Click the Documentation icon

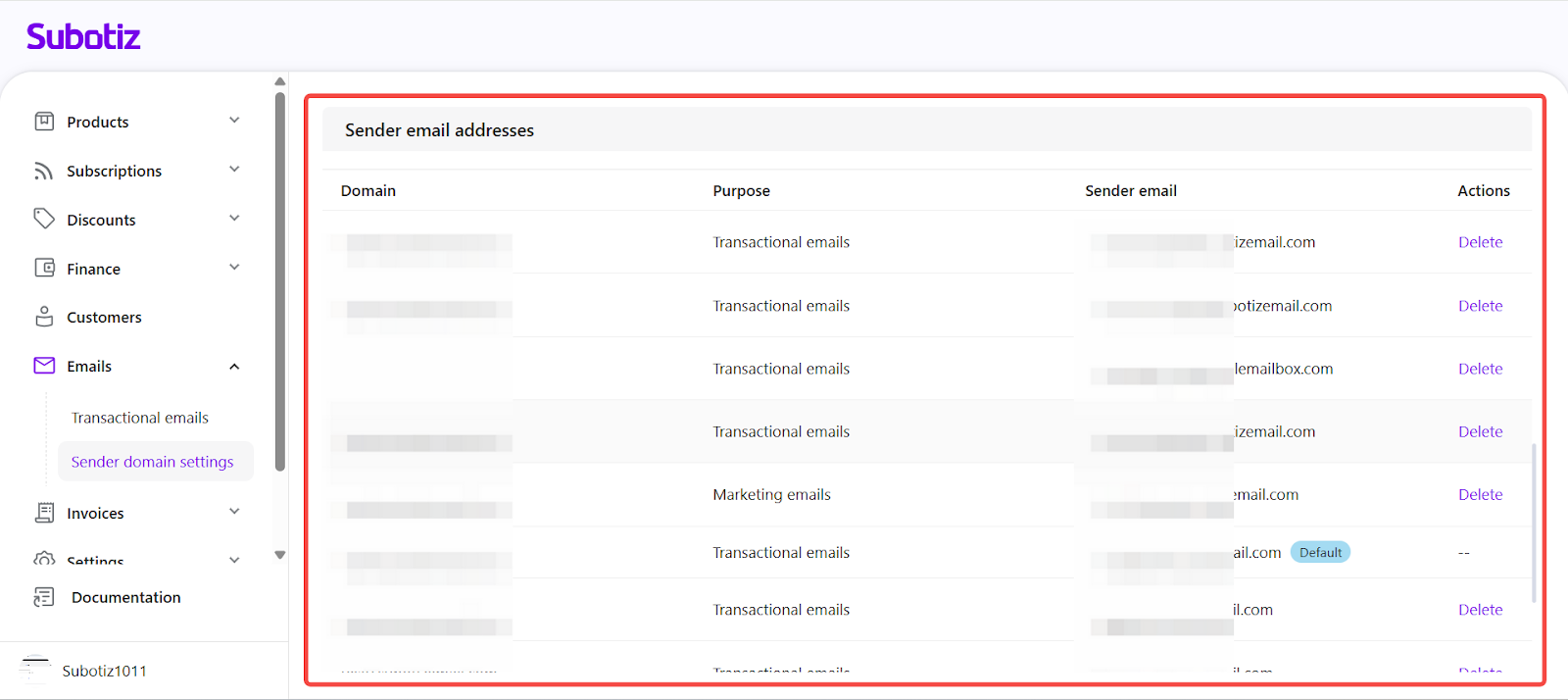(x=44, y=597)
